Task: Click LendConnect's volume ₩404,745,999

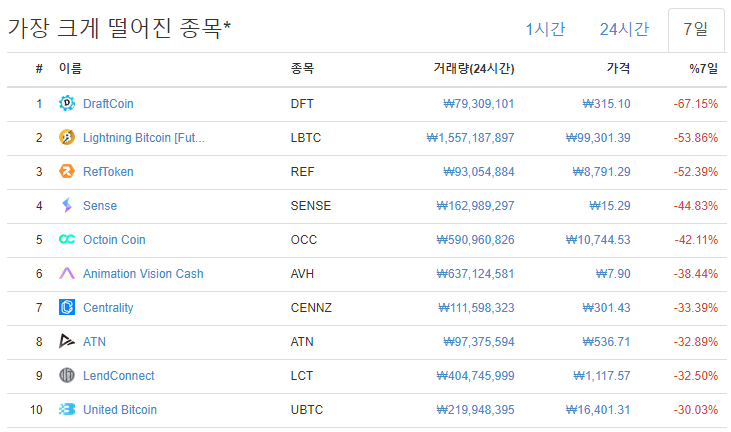Action: click(475, 375)
